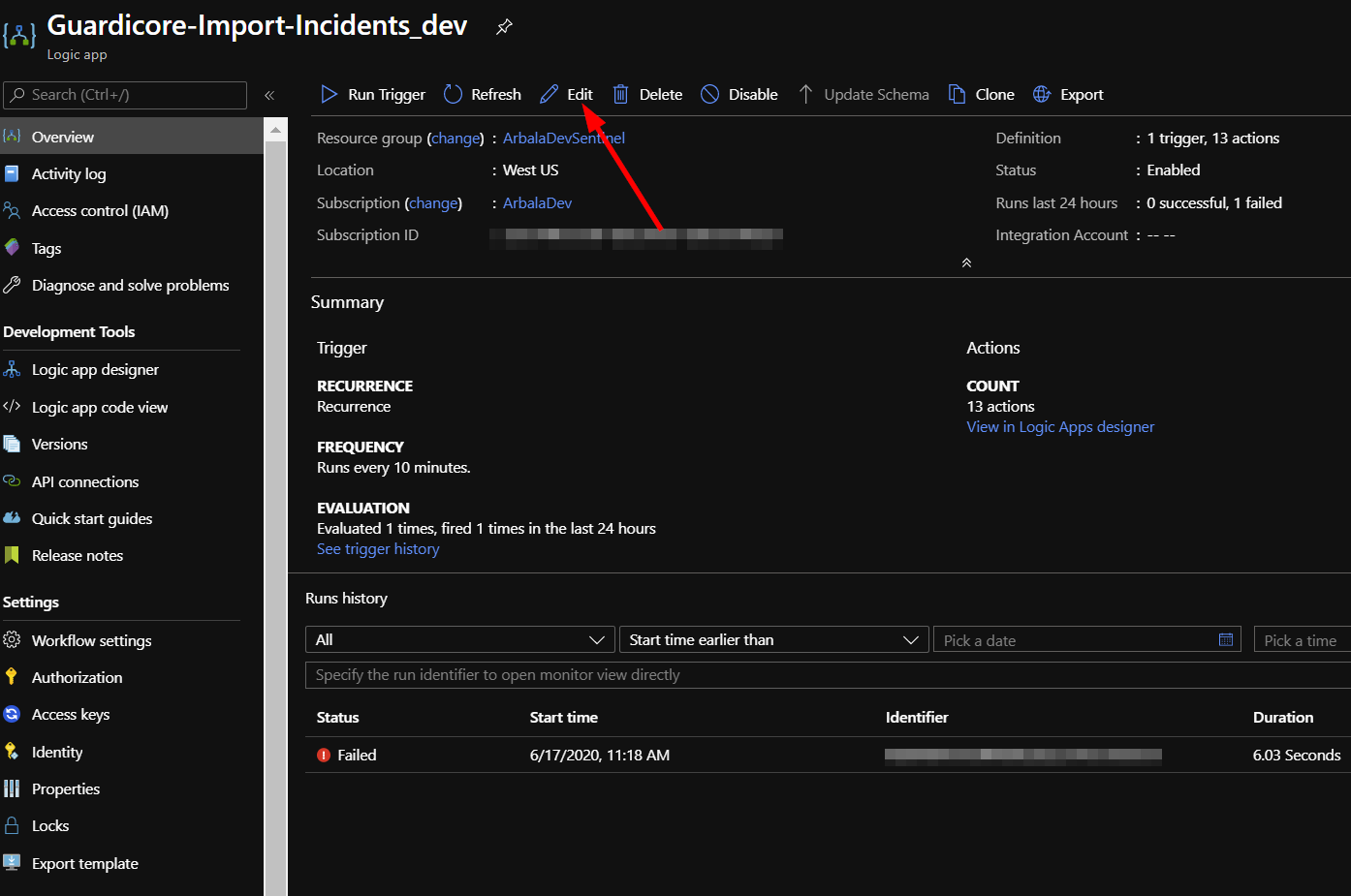Image resolution: width=1351 pixels, height=896 pixels.
Task: Click 'See trigger history' link
Action: (378, 548)
